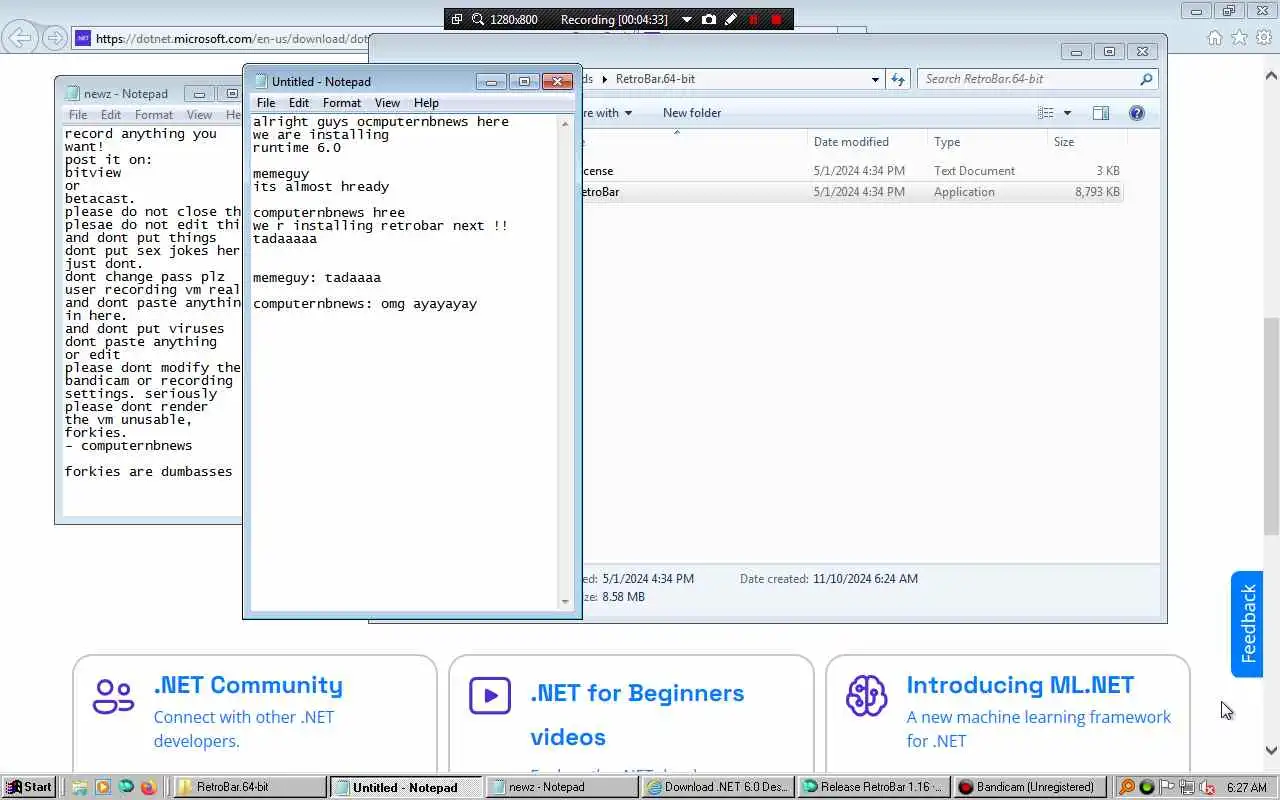Image resolution: width=1280 pixels, height=800 pixels.
Task: Click the Bandicam screenshot camera icon
Action: point(709,19)
